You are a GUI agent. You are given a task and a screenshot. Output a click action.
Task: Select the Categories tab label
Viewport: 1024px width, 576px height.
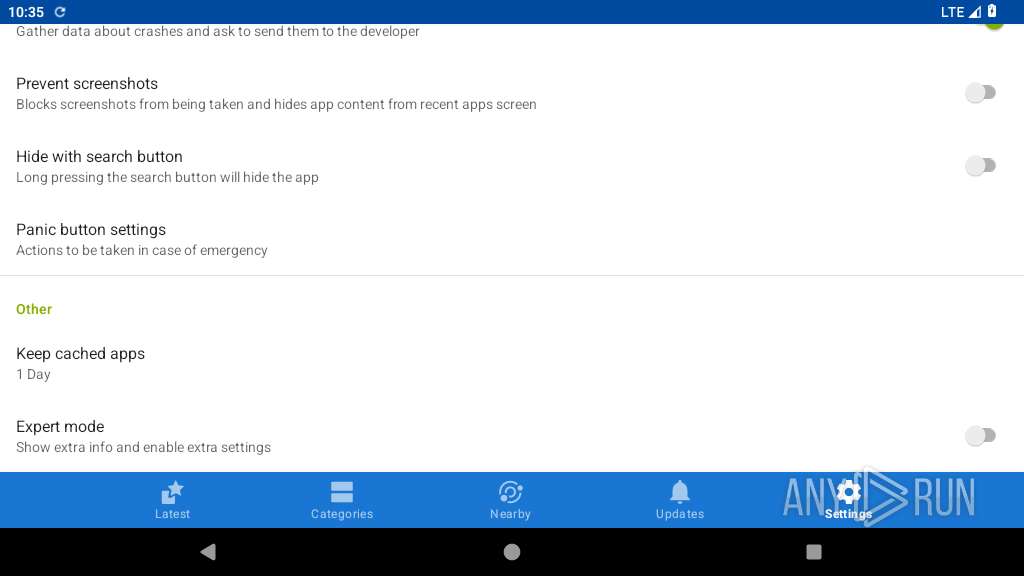[x=342, y=514]
